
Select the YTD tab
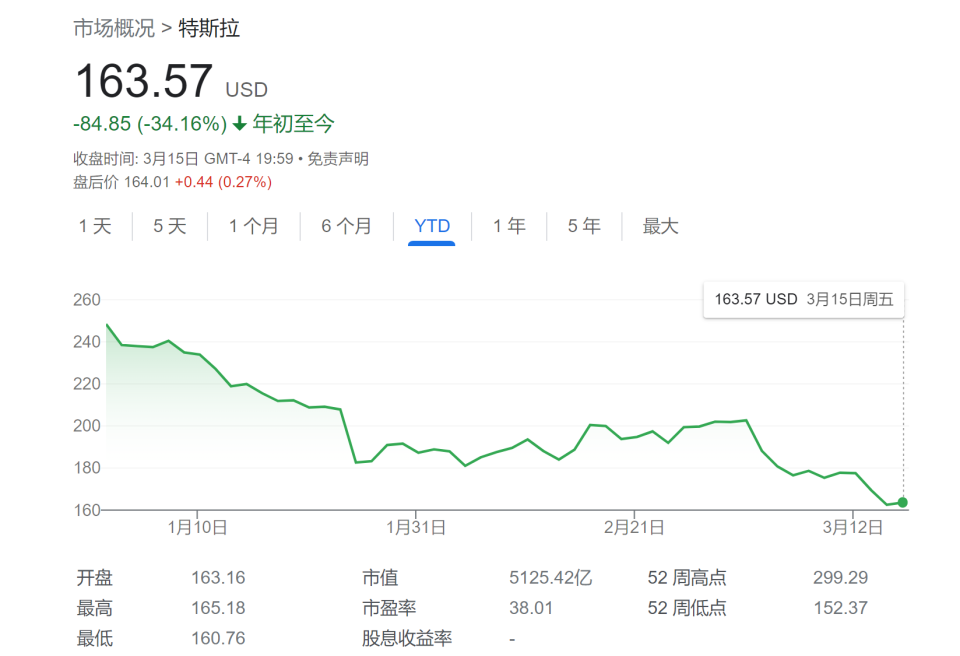tap(432, 226)
